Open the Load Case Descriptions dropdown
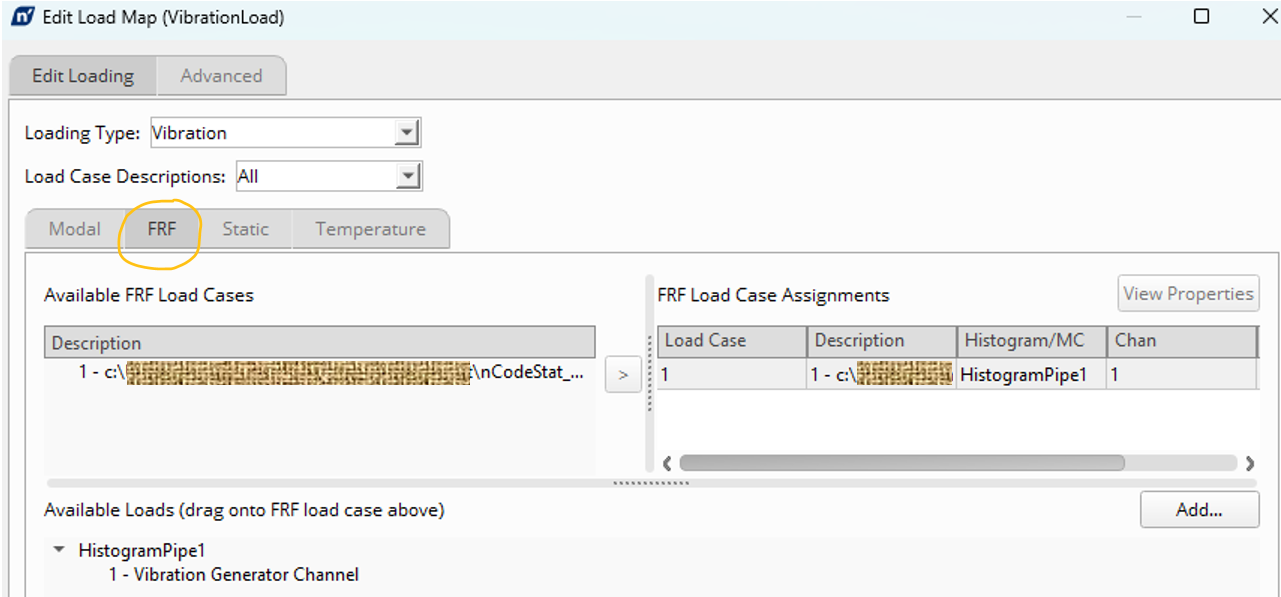 pos(407,177)
